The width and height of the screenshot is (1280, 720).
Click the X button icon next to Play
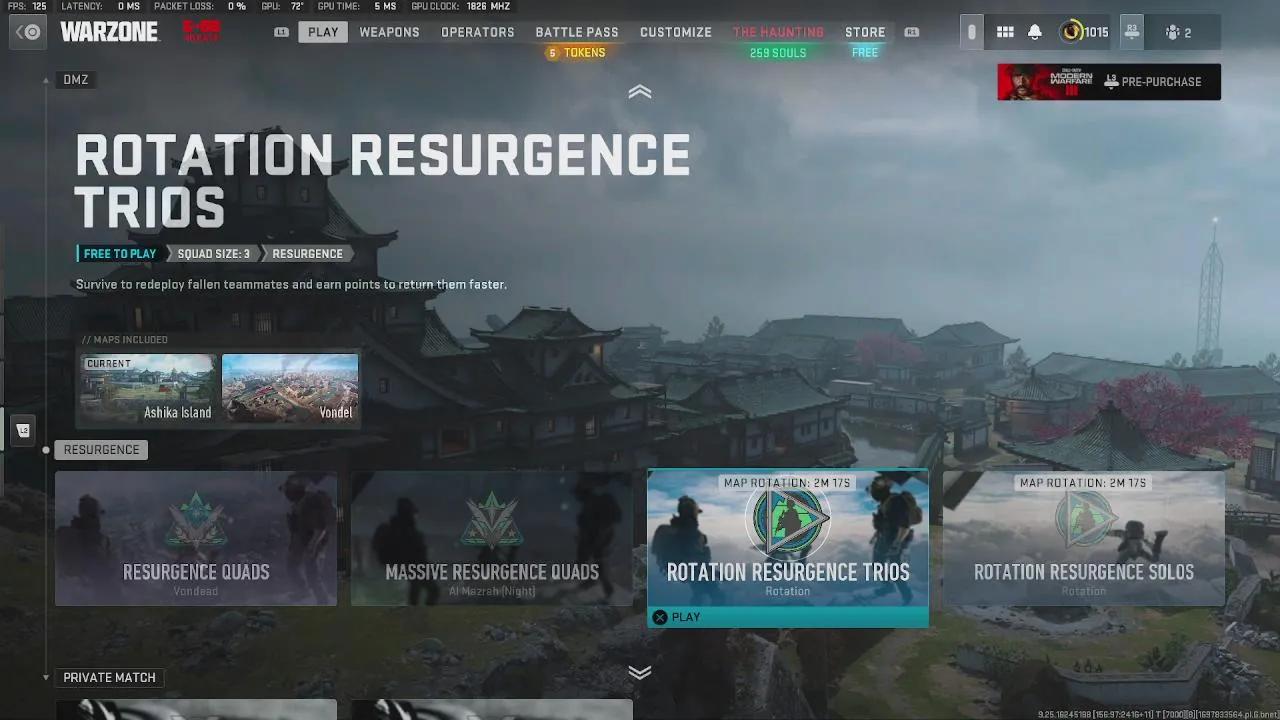point(660,617)
